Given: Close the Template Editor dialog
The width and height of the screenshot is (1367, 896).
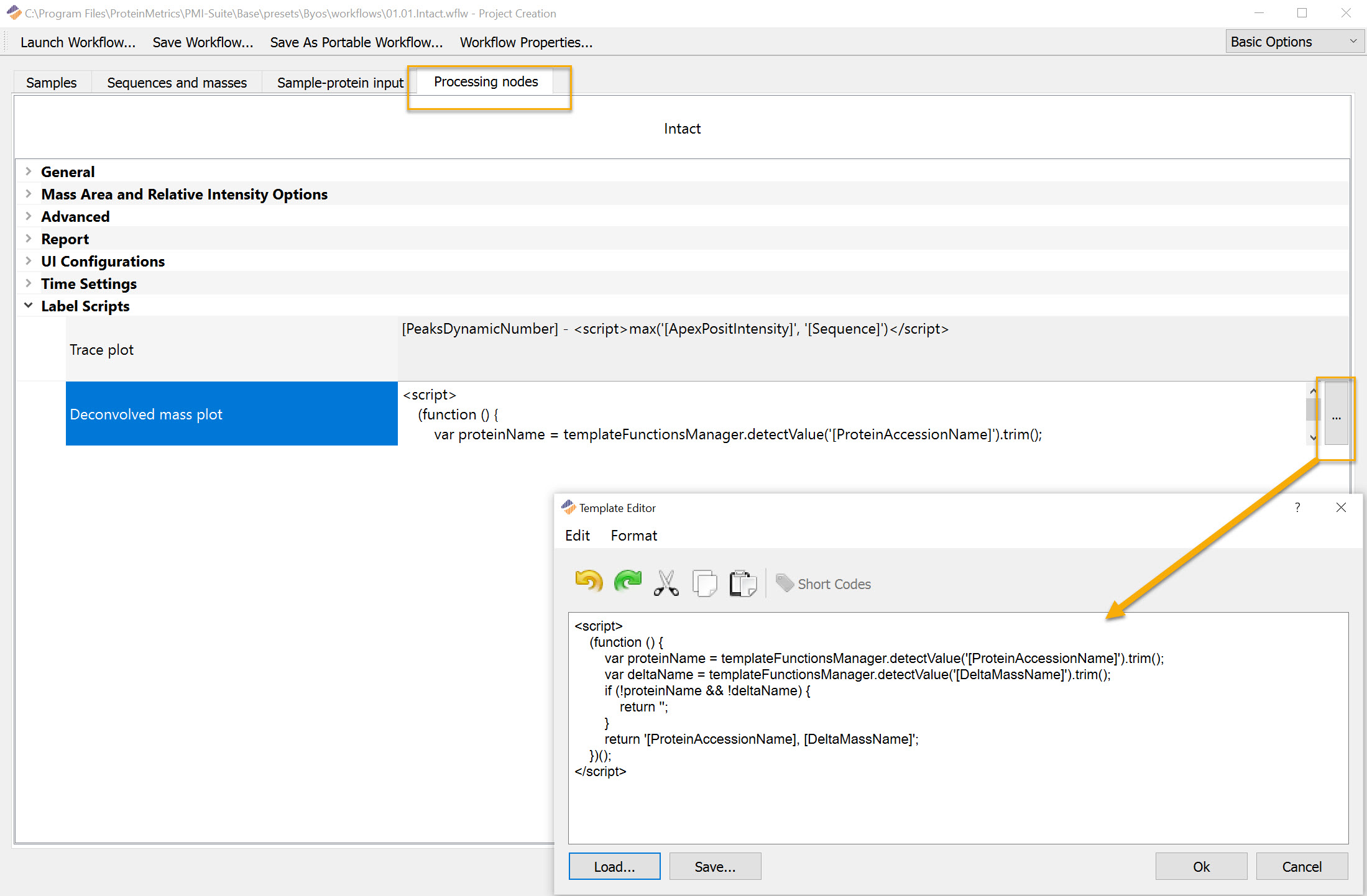Looking at the screenshot, I should pyautogui.click(x=1341, y=508).
